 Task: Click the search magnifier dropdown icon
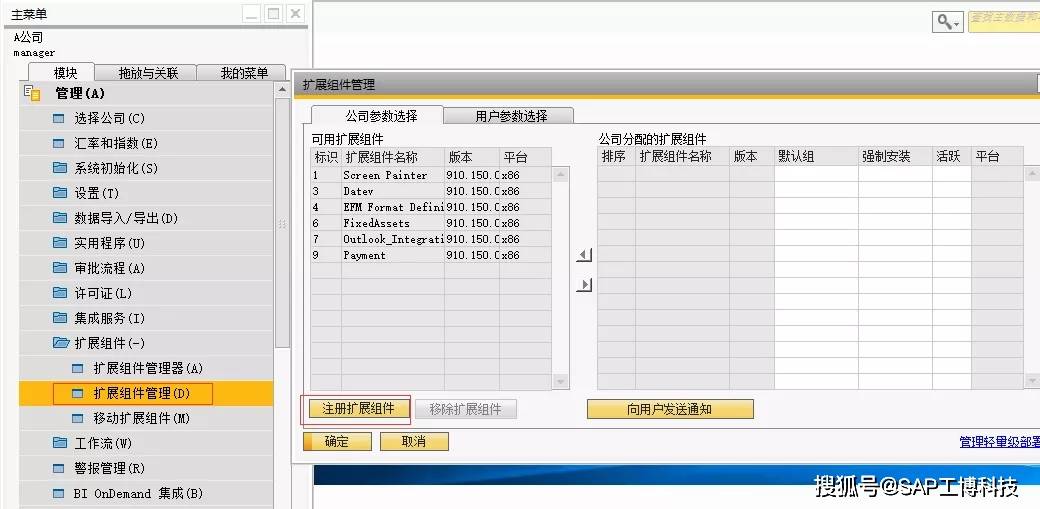[x=947, y=22]
